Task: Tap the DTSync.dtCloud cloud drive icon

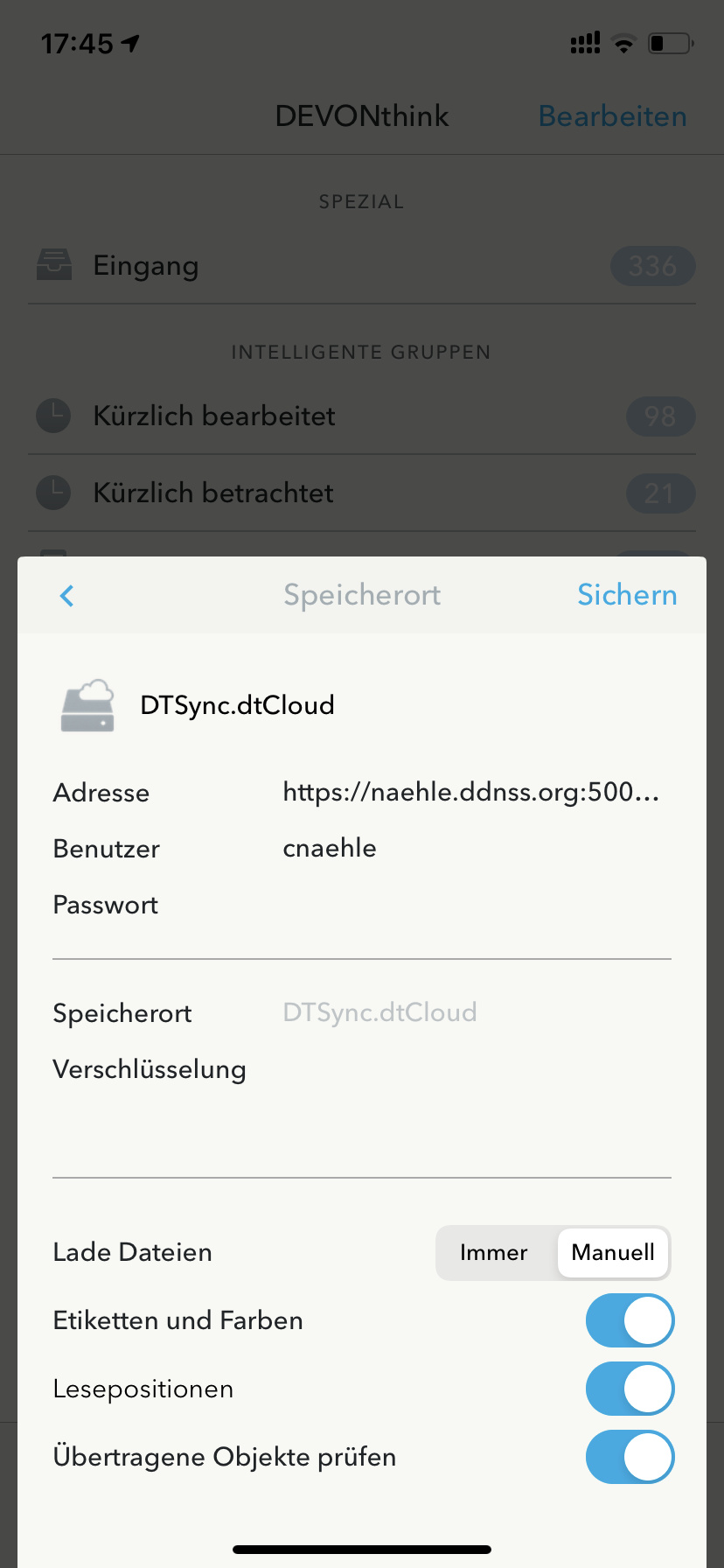Action: pos(87,705)
